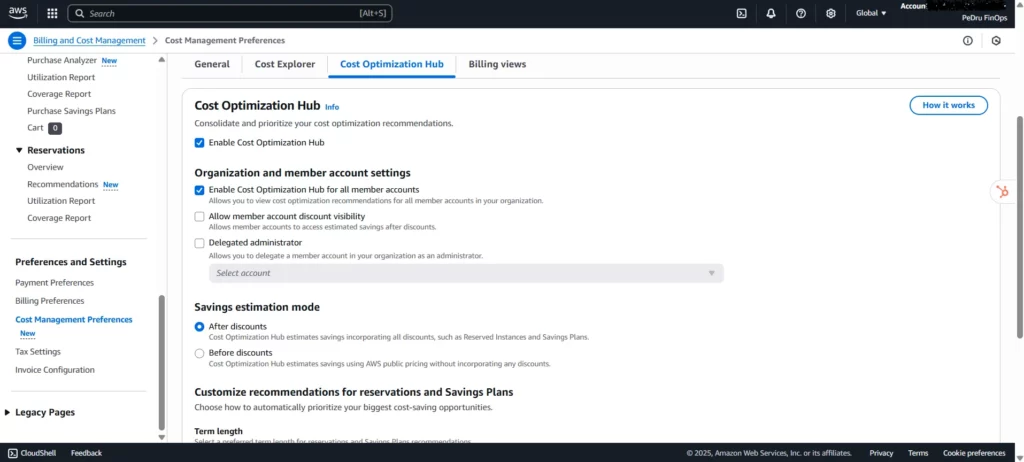Screen dimensions: 1024x462
Task: Open the Select account dropdown
Action: tap(465, 273)
